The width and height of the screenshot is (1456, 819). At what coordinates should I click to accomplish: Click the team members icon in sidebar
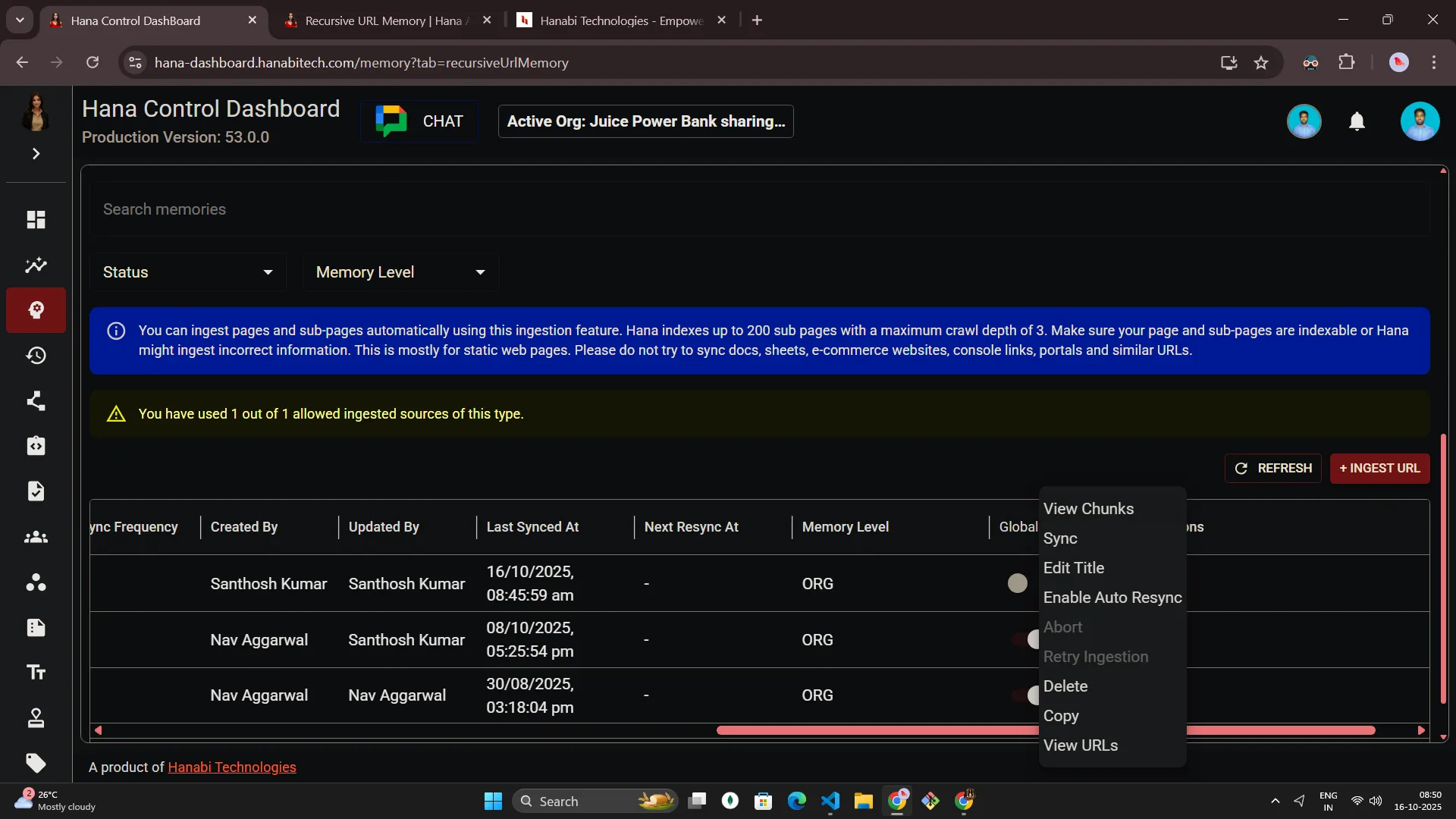[x=36, y=537]
